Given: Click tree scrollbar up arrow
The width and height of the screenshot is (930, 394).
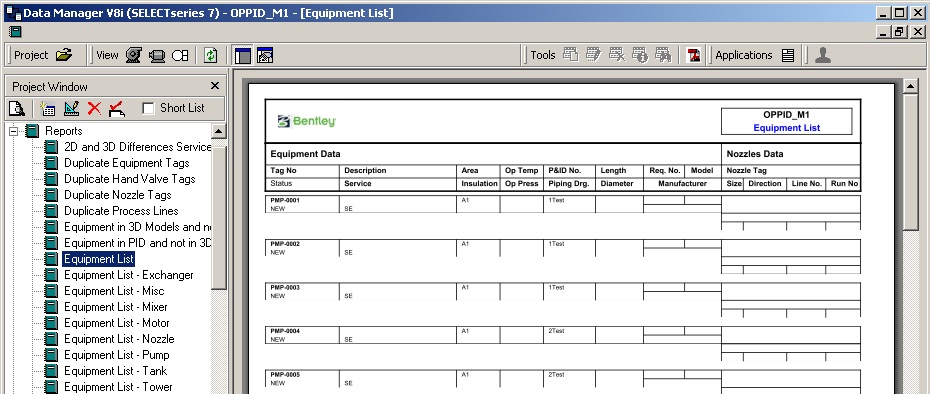Looking at the screenshot, I should 218,131.
